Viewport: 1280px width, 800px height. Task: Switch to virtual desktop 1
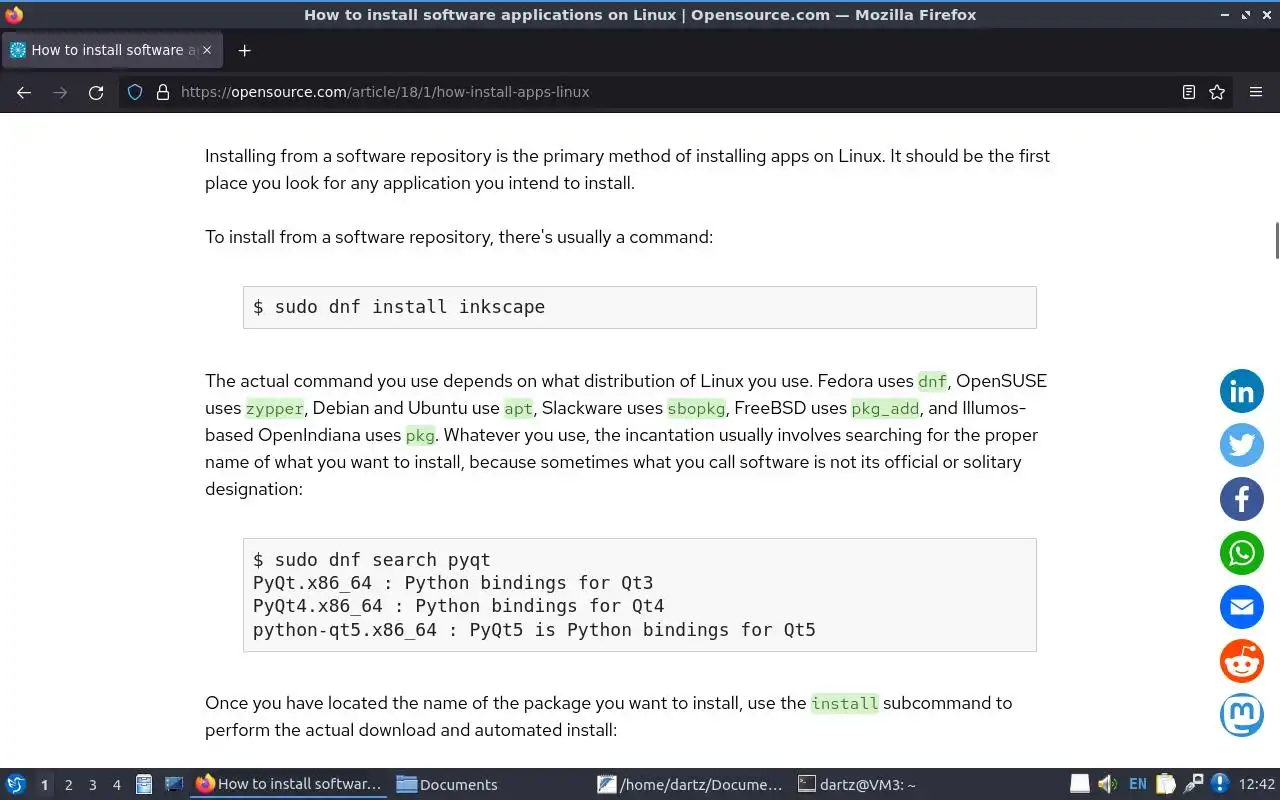(44, 785)
